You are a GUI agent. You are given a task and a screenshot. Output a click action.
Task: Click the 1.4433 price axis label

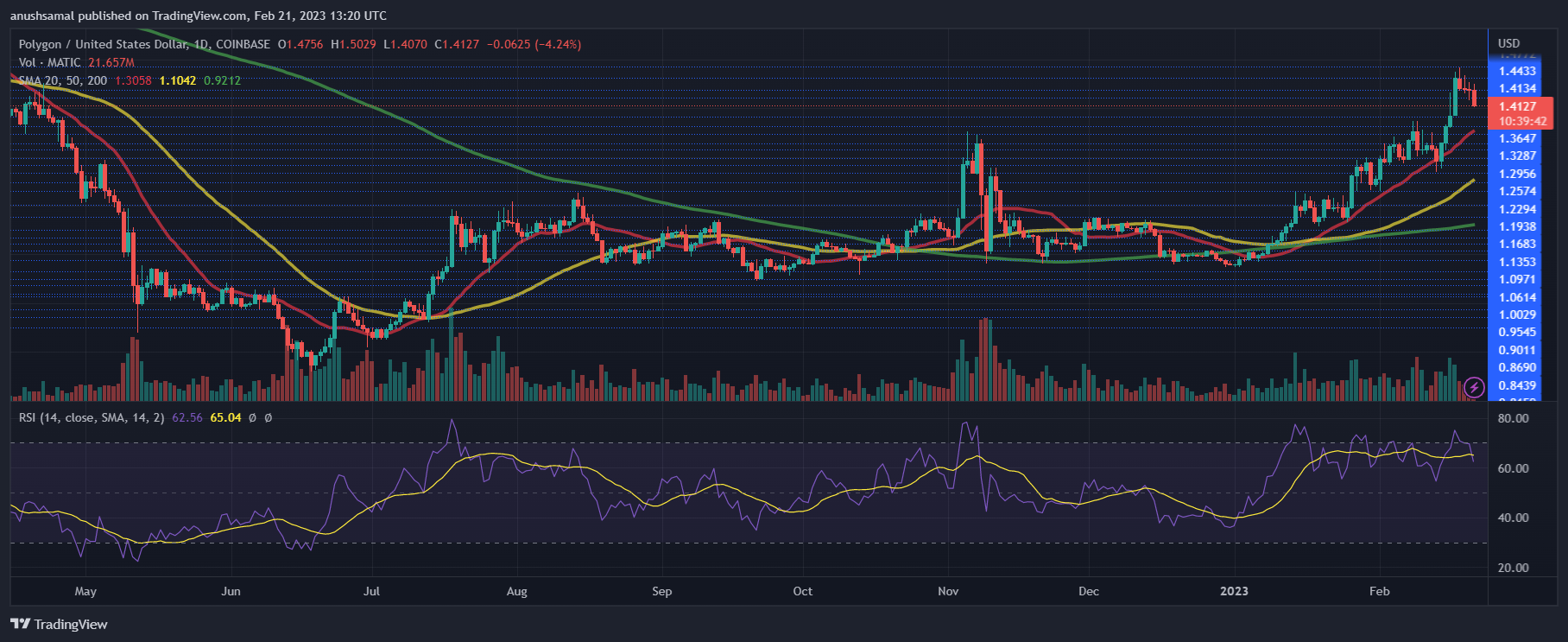[1517, 72]
